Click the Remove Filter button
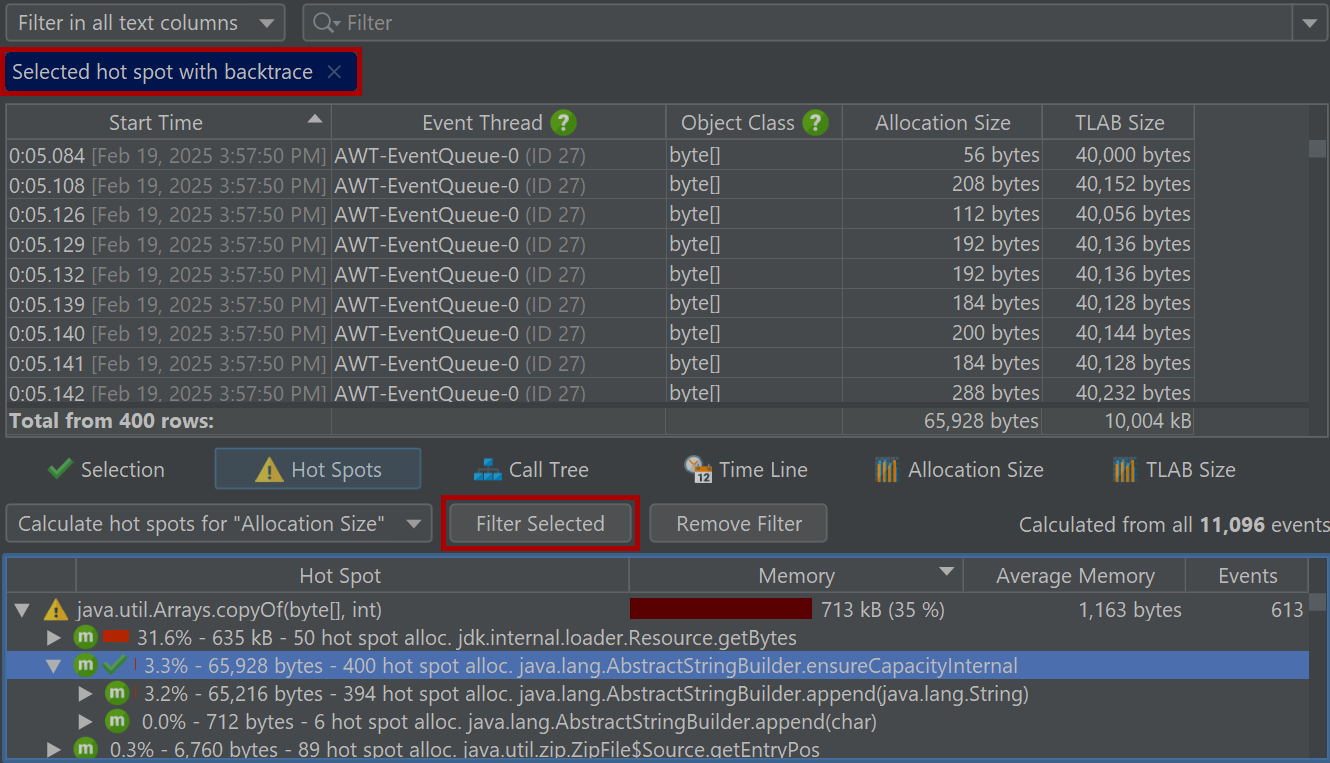 (x=739, y=523)
